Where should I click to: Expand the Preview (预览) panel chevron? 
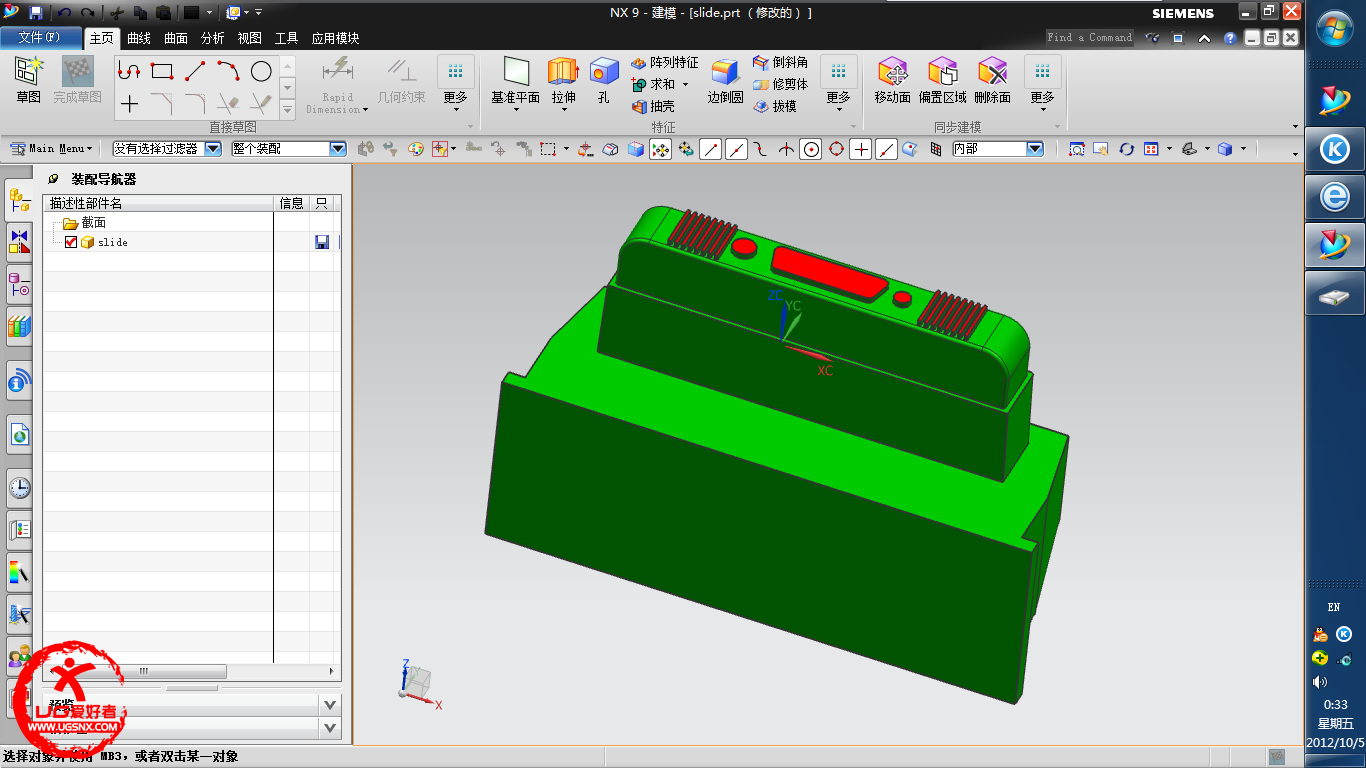point(331,705)
